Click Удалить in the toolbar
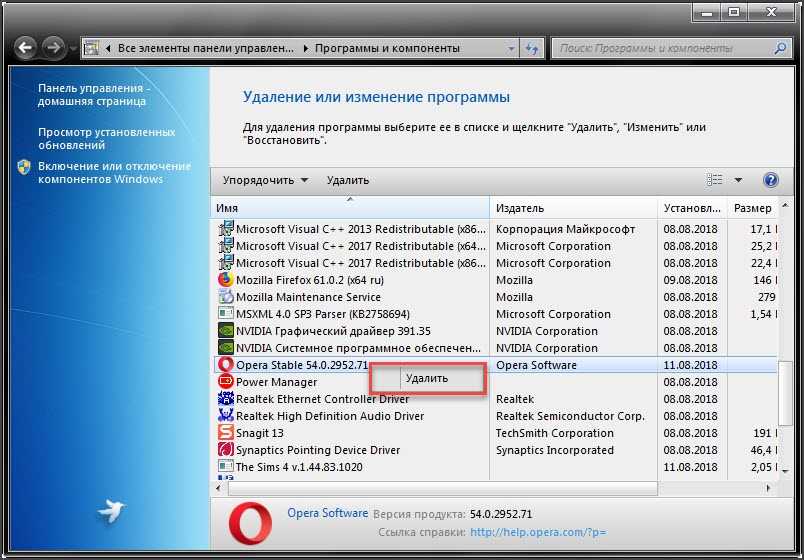The height and width of the screenshot is (560, 804). 347,180
